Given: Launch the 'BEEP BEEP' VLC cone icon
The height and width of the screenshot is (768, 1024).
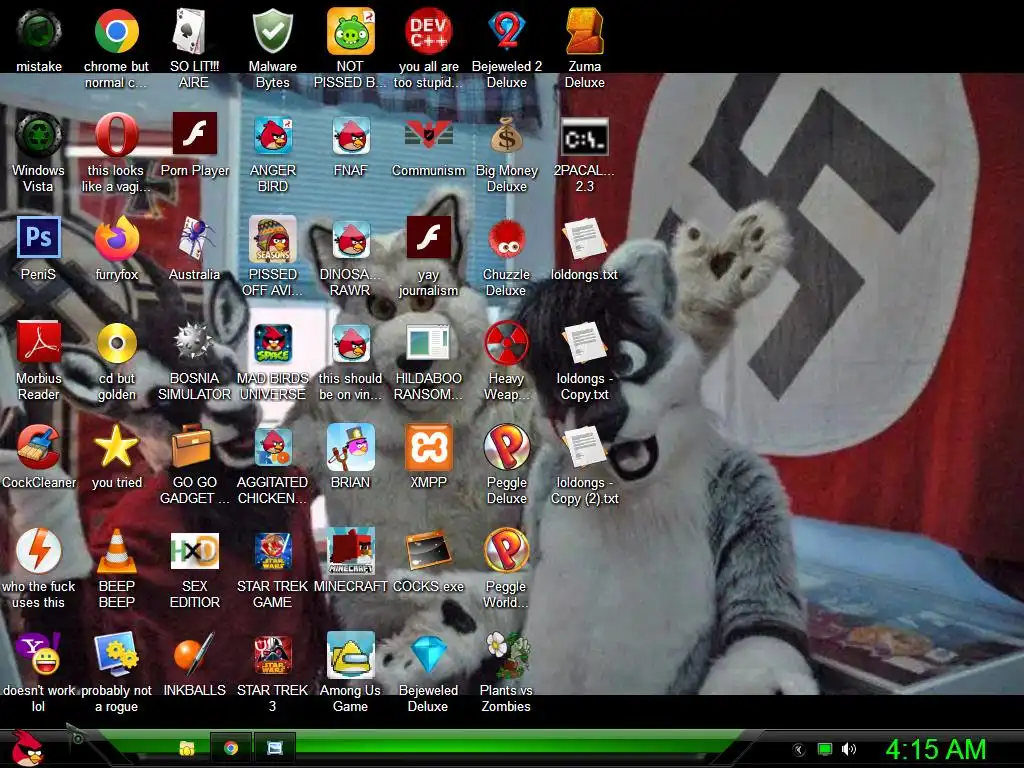Looking at the screenshot, I should (116, 551).
